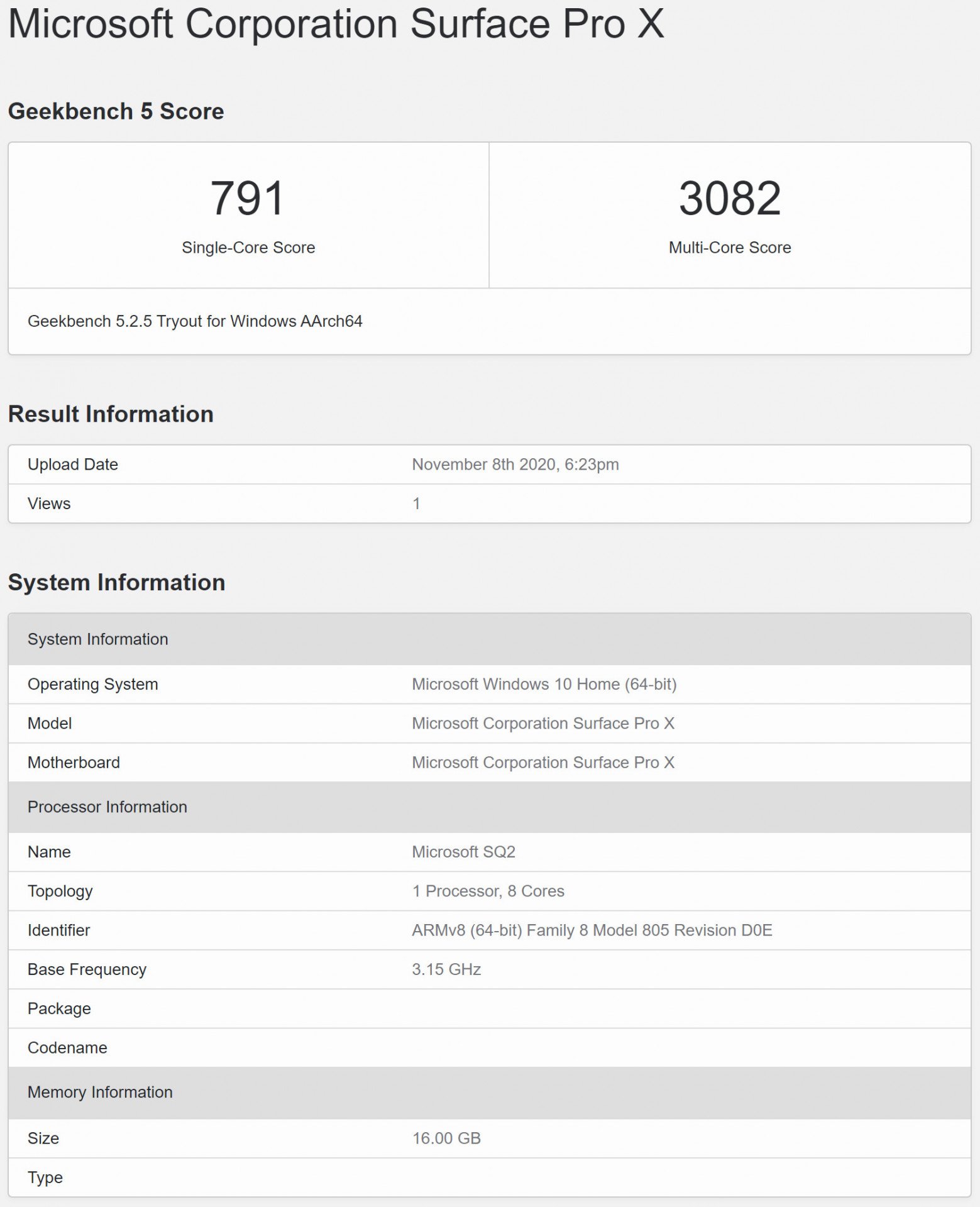This screenshot has width=980, height=1207.
Task: Click the single-core score value 791
Action: click(248, 198)
